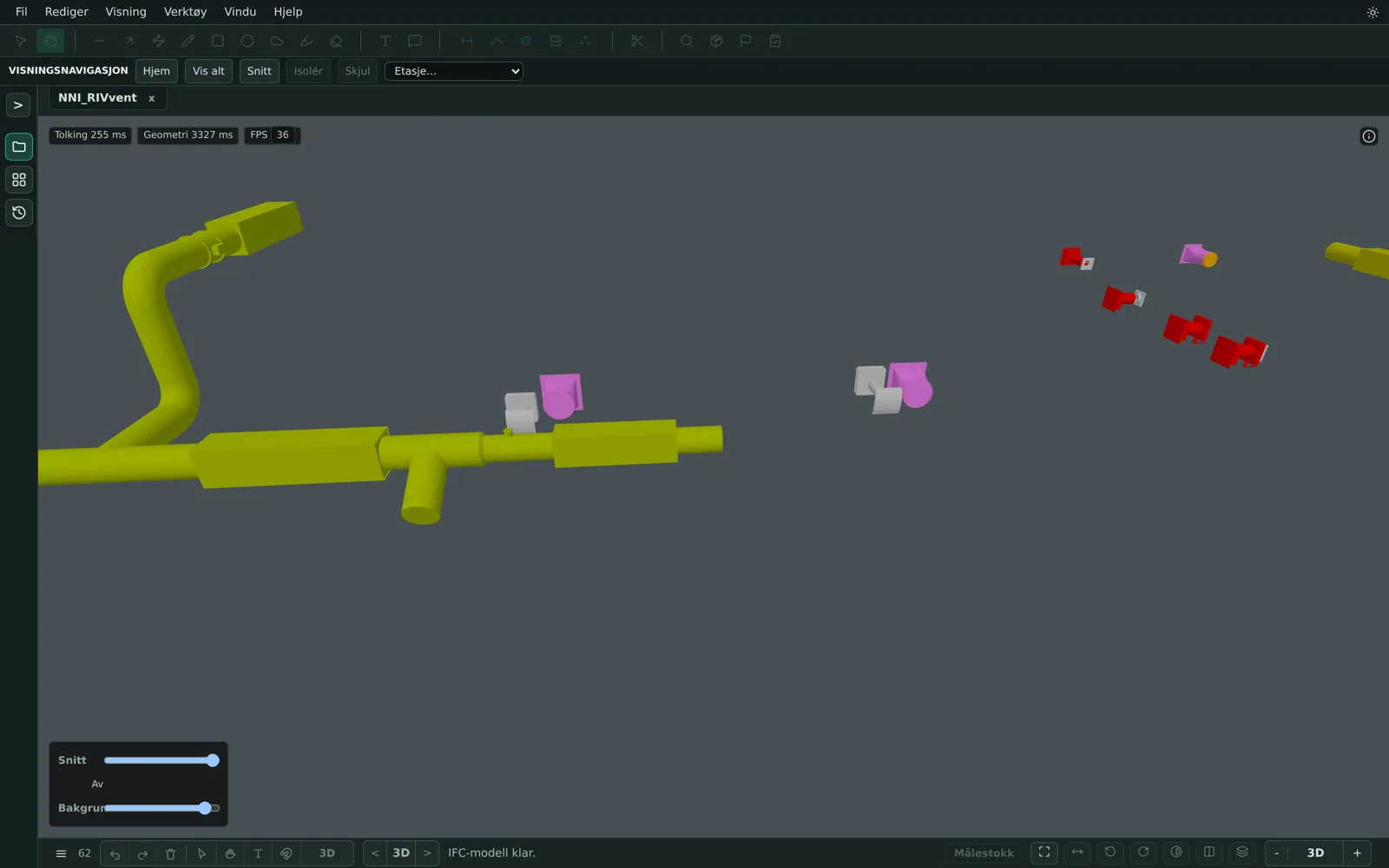Open the layers stack icon
Image resolution: width=1389 pixels, height=868 pixels.
(1242, 852)
